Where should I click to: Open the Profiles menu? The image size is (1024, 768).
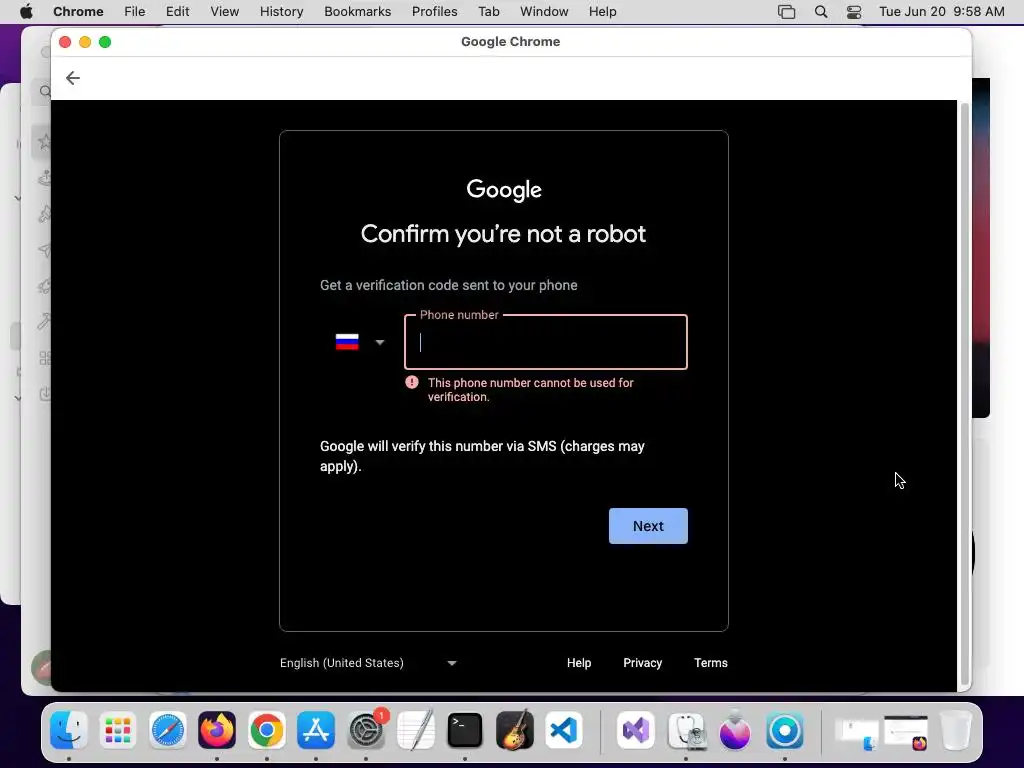point(434,11)
